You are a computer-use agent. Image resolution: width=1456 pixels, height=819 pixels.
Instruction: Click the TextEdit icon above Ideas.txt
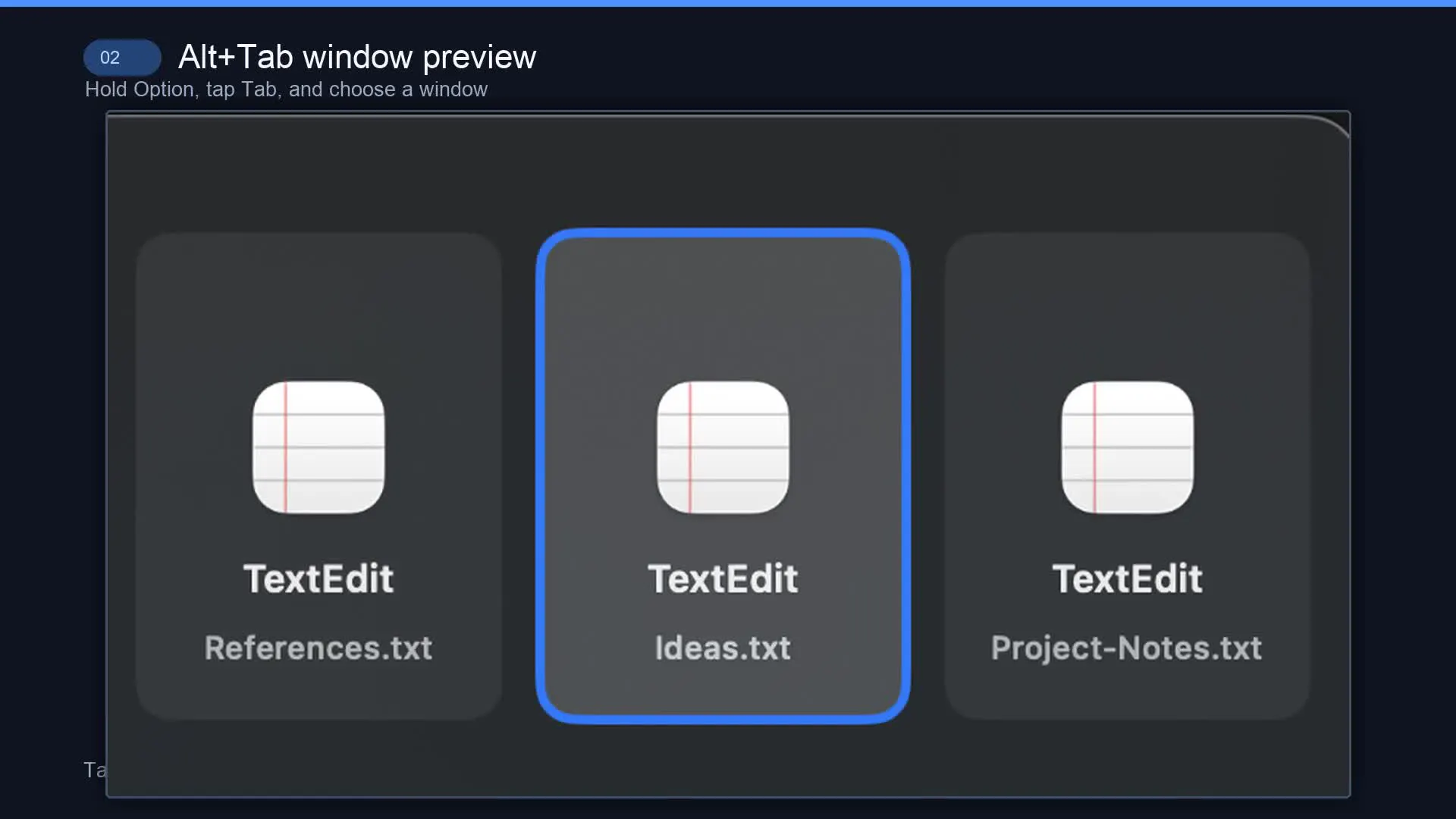(723, 447)
